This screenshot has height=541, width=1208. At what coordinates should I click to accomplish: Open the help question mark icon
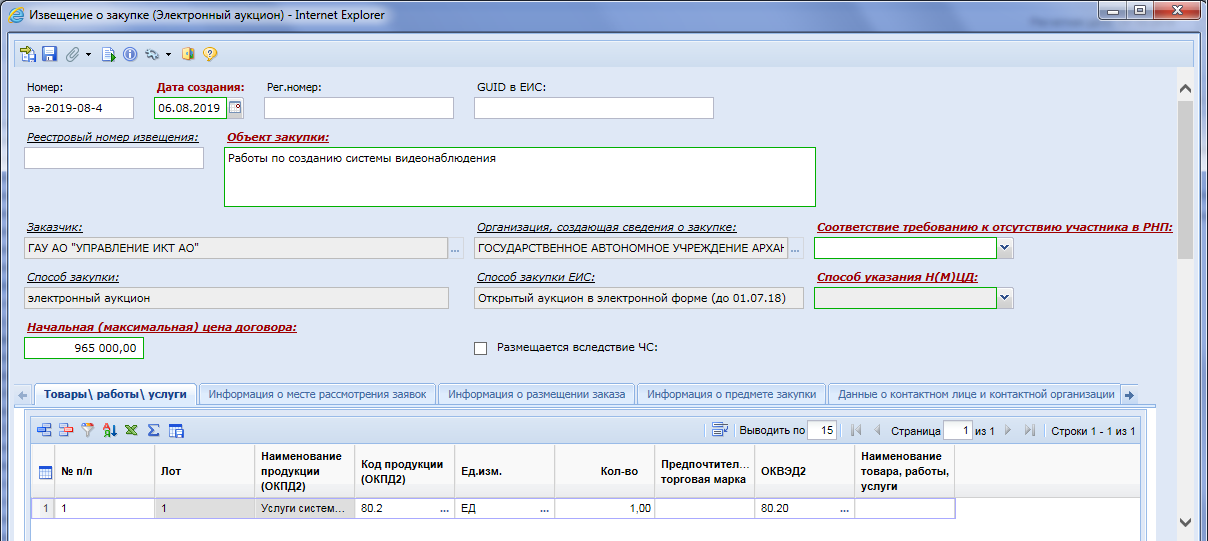coord(210,54)
